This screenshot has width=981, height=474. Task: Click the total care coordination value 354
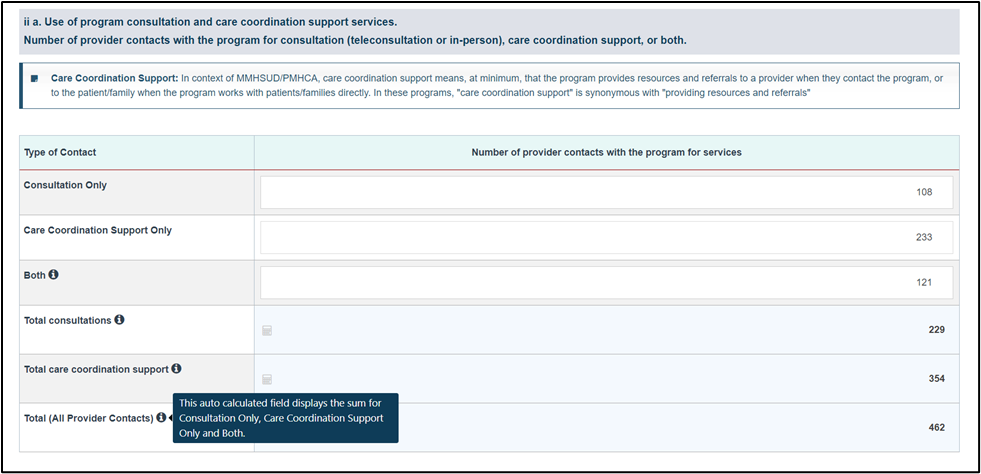point(936,379)
